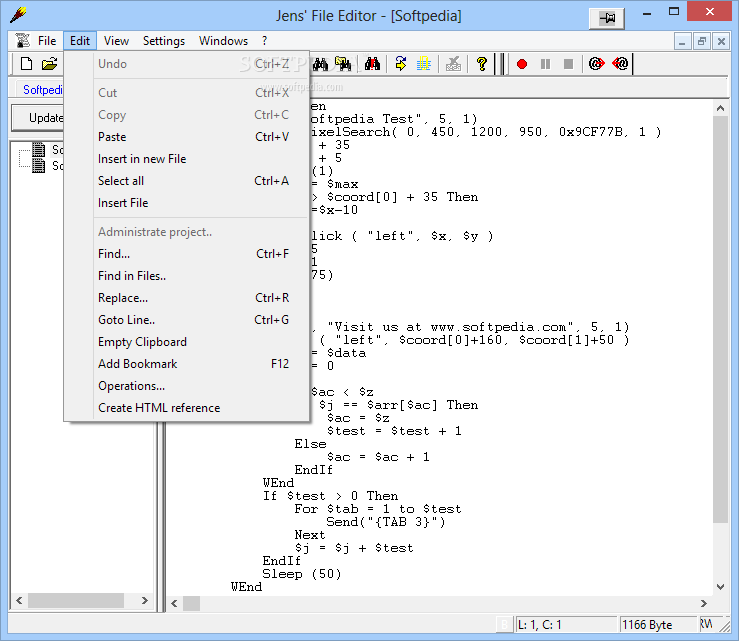739x641 pixels.
Task: Open the ? help menu
Action: click(264, 41)
